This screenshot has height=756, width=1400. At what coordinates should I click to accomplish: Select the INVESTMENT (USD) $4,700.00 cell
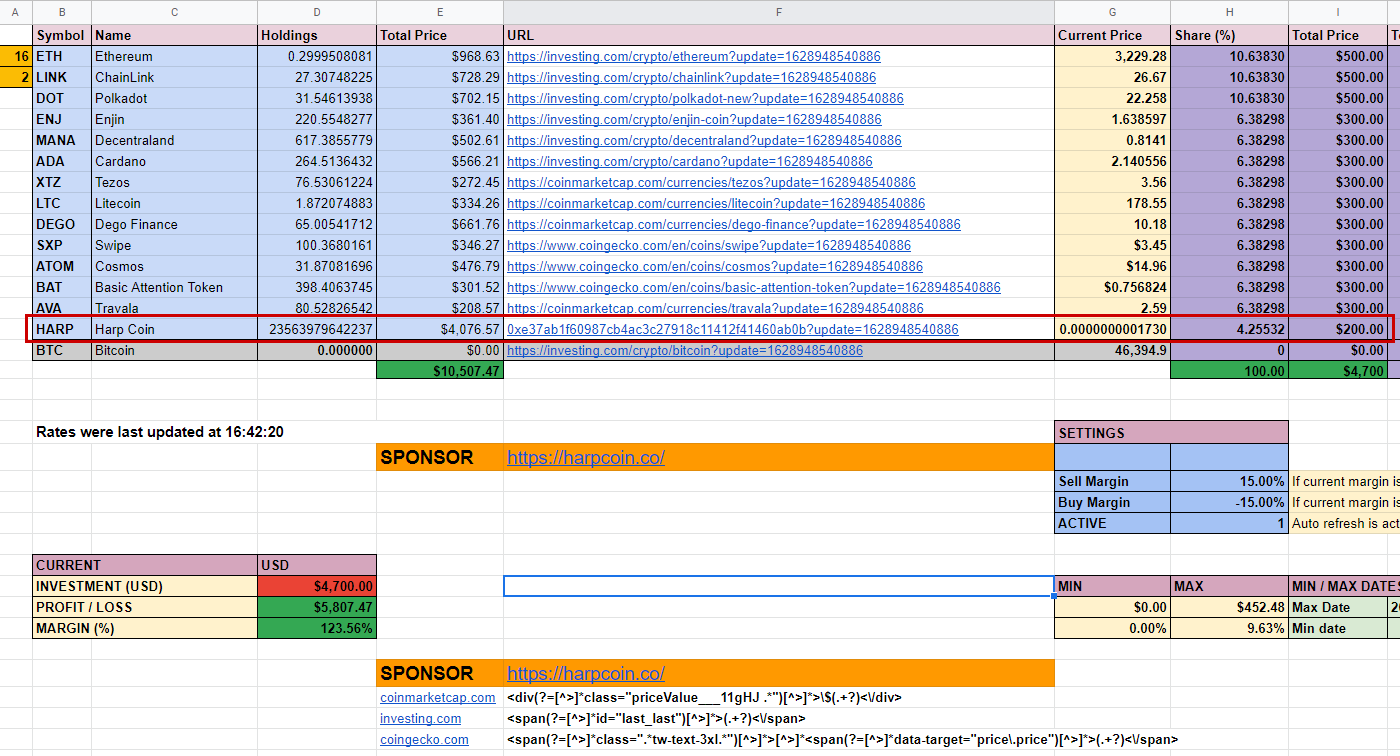tap(317, 587)
